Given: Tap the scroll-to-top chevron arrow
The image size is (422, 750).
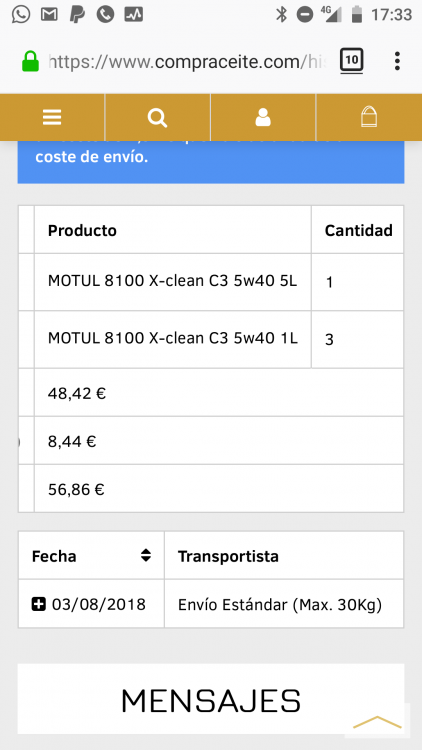Looking at the screenshot, I should coord(377,721).
